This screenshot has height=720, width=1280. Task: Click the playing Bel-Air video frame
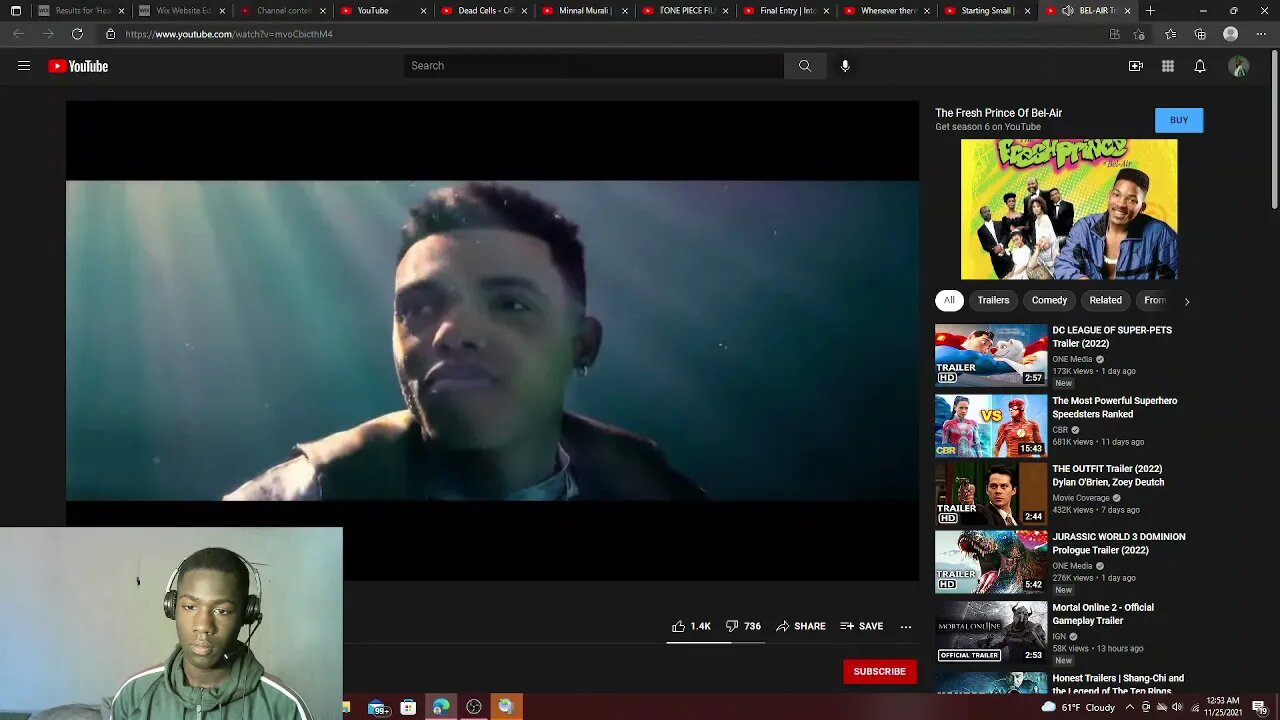pos(492,340)
